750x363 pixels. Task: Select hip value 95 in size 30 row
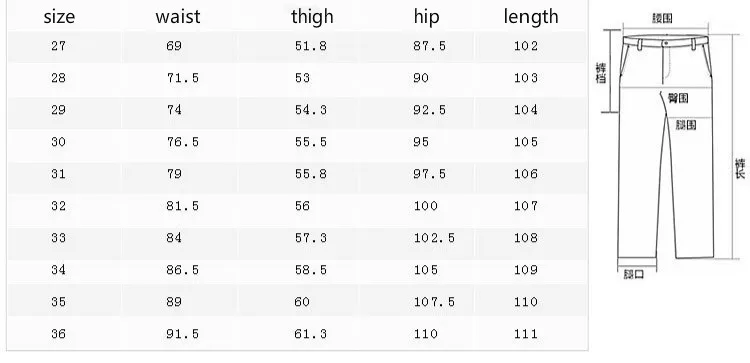(x=421, y=142)
